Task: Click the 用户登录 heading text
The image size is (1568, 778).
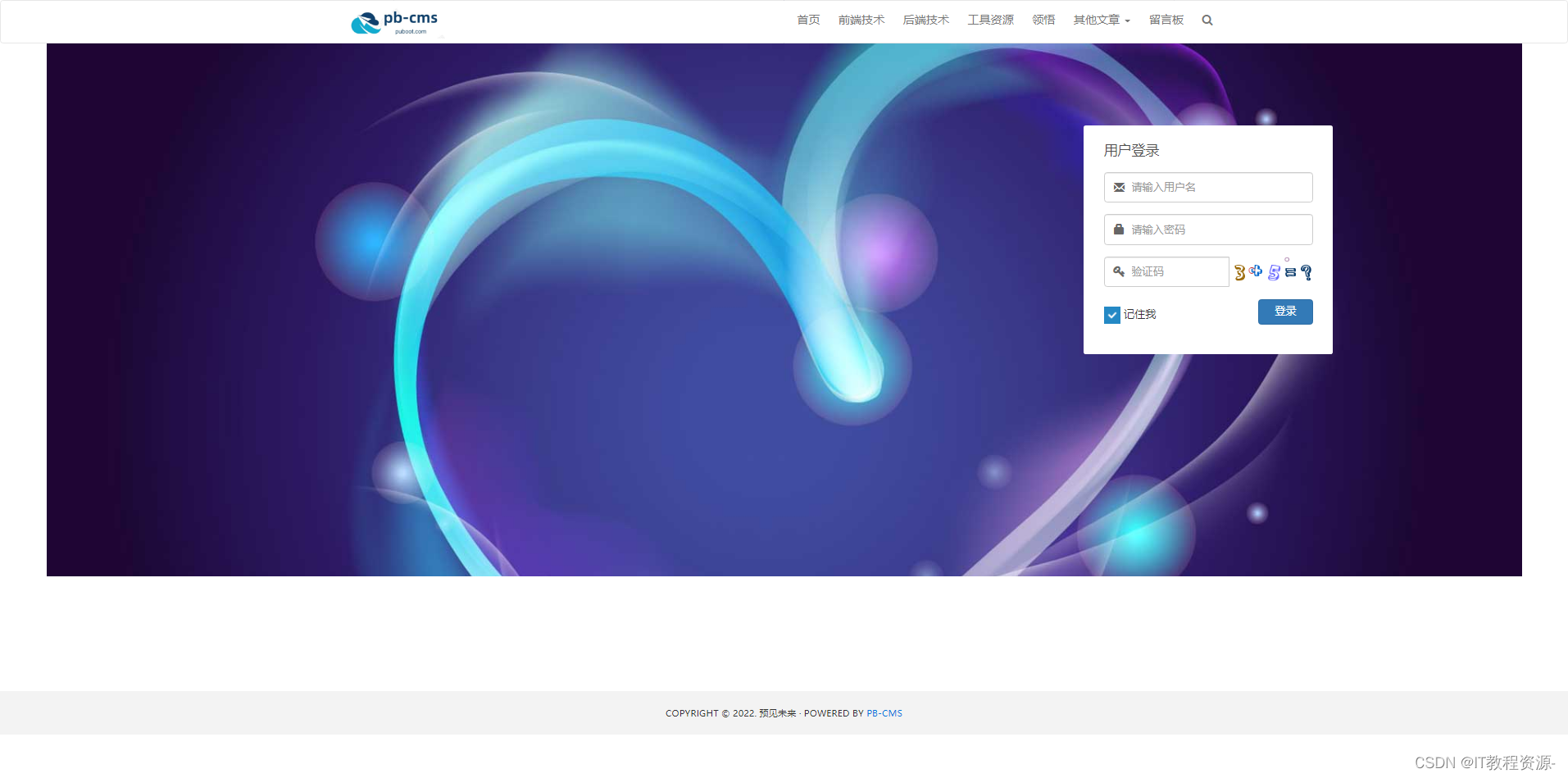Action: coord(1131,151)
